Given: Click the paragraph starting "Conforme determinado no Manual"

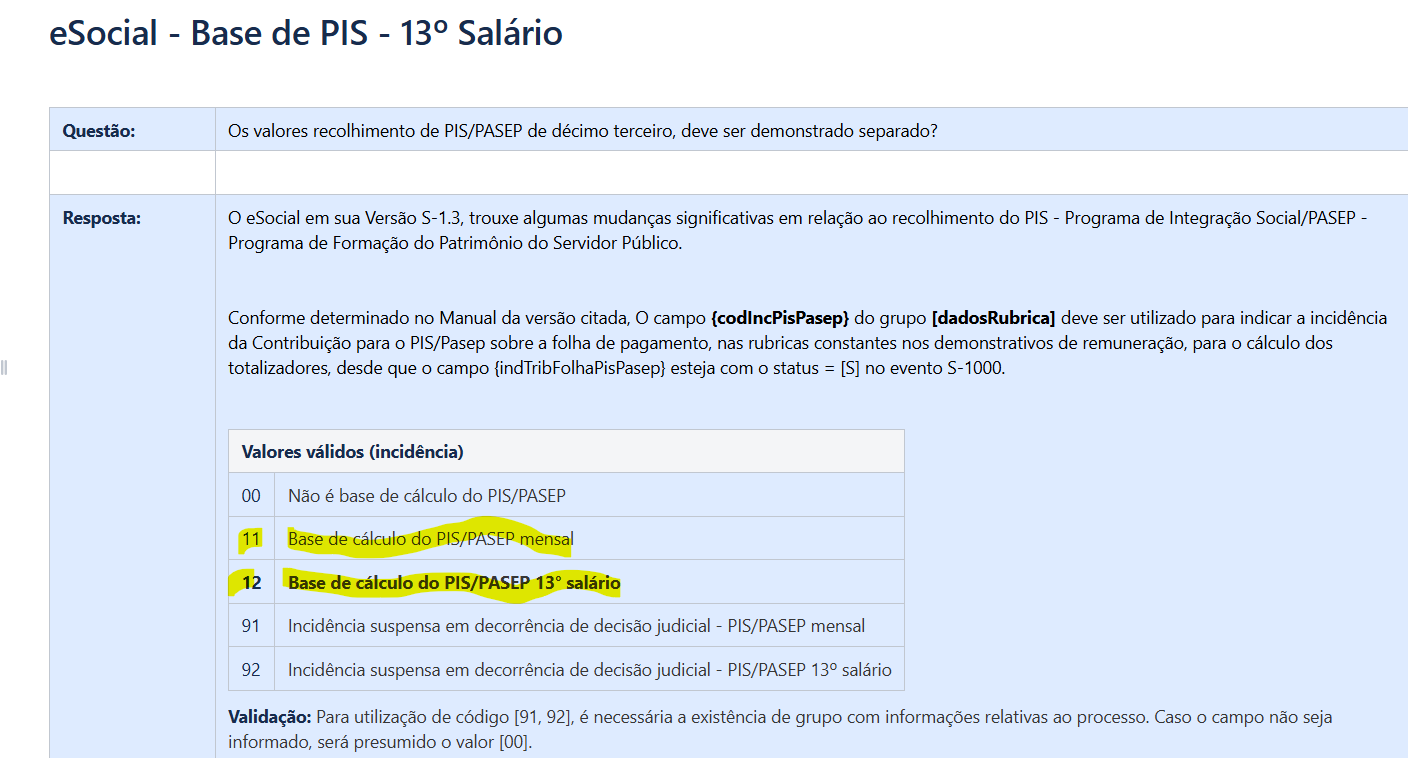Looking at the screenshot, I should tap(808, 342).
